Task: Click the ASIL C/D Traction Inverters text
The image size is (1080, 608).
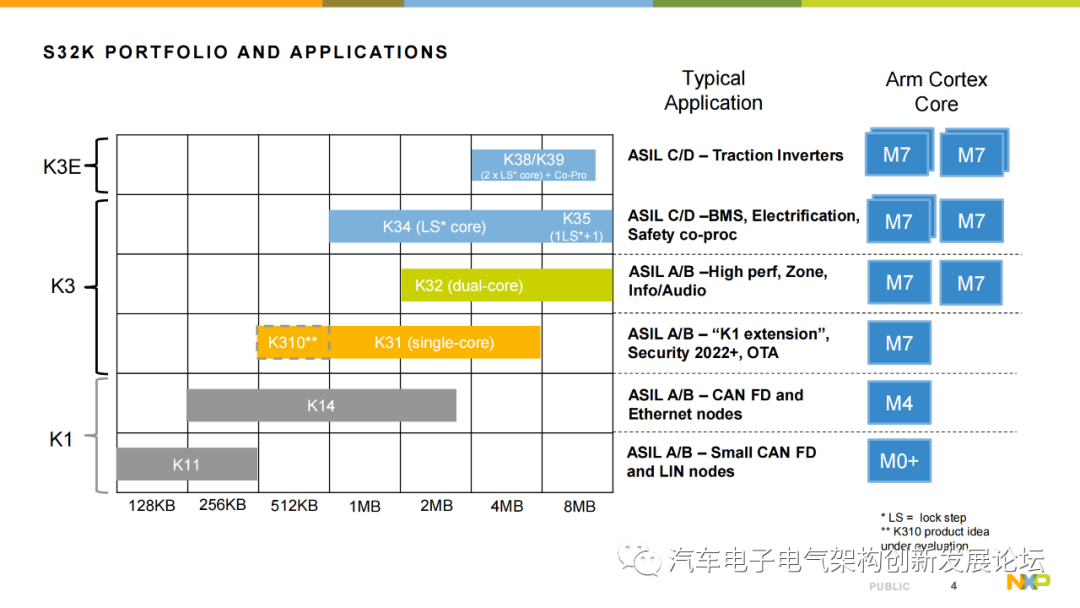Action: pyautogui.click(x=735, y=156)
